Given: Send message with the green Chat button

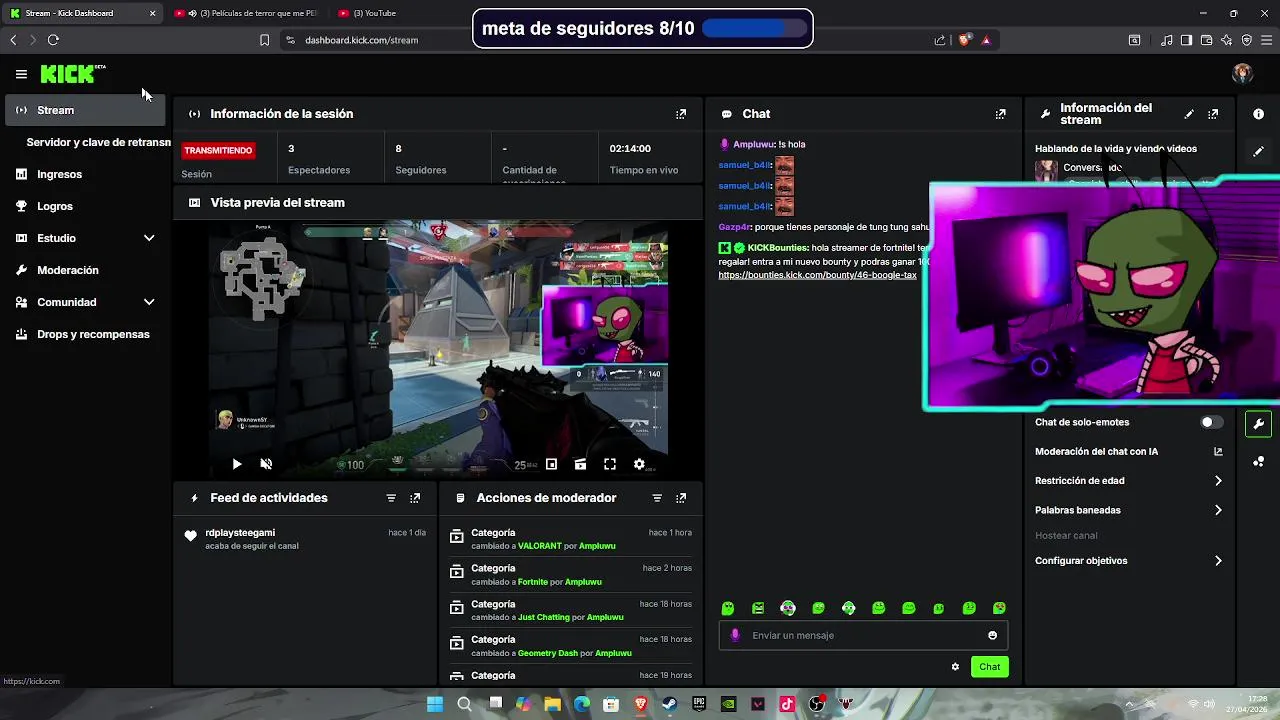Looking at the screenshot, I should click(x=989, y=667).
